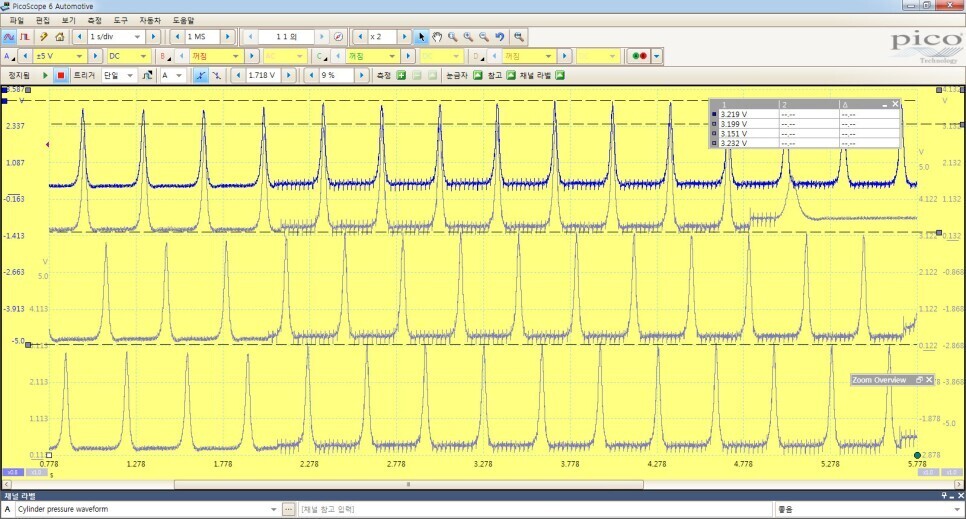The height and width of the screenshot is (519, 966).
Task: Toggle the channel labels (채널 라벨) panel
Action: click(x=559, y=75)
